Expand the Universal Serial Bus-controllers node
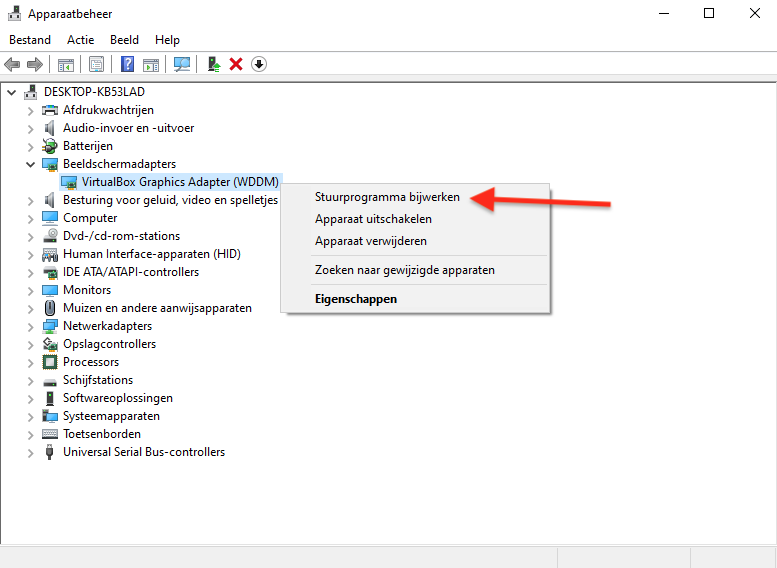The image size is (777, 568). [30, 452]
